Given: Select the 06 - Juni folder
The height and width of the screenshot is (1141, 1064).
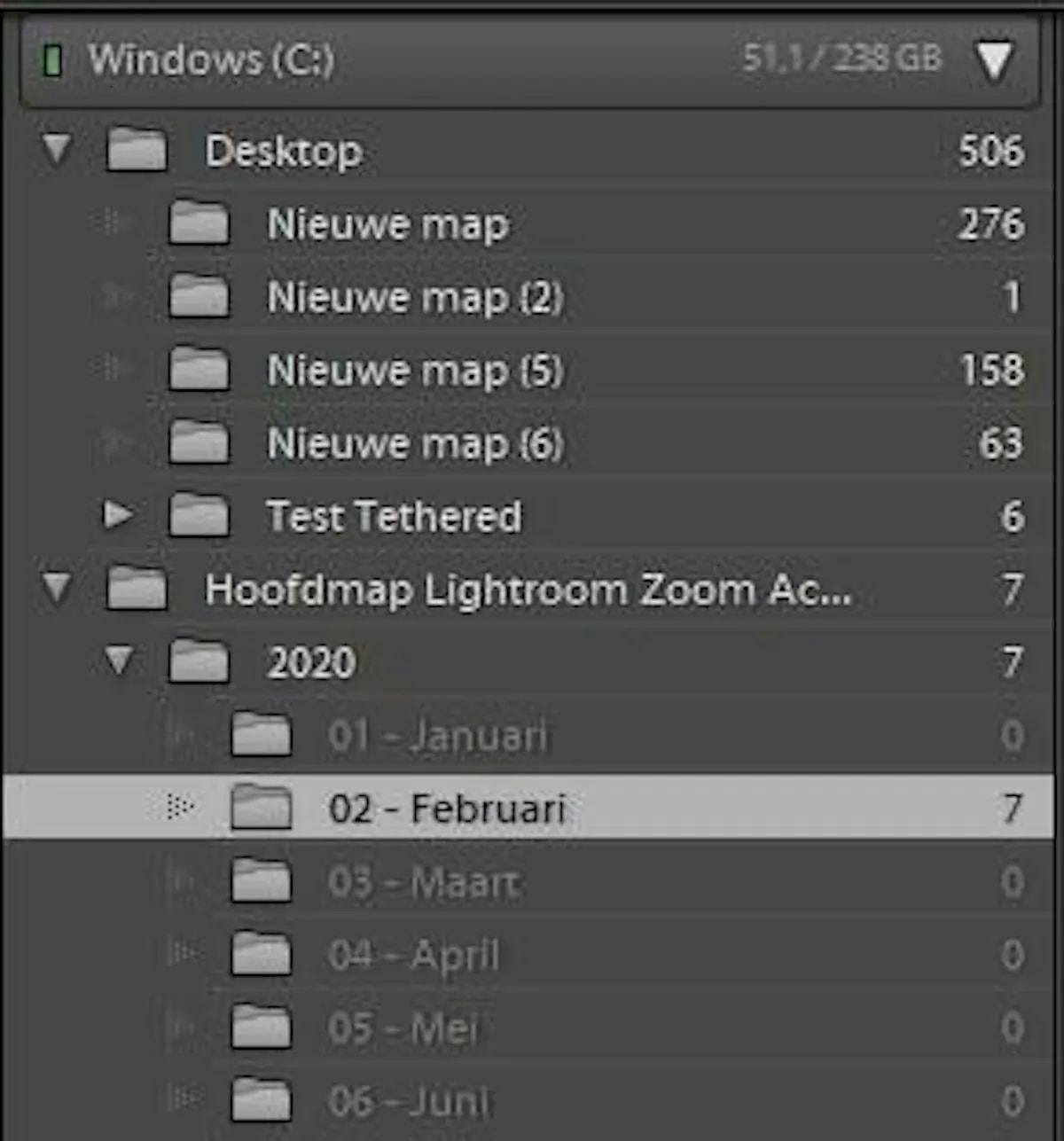Looking at the screenshot, I should click(x=528, y=1101).
